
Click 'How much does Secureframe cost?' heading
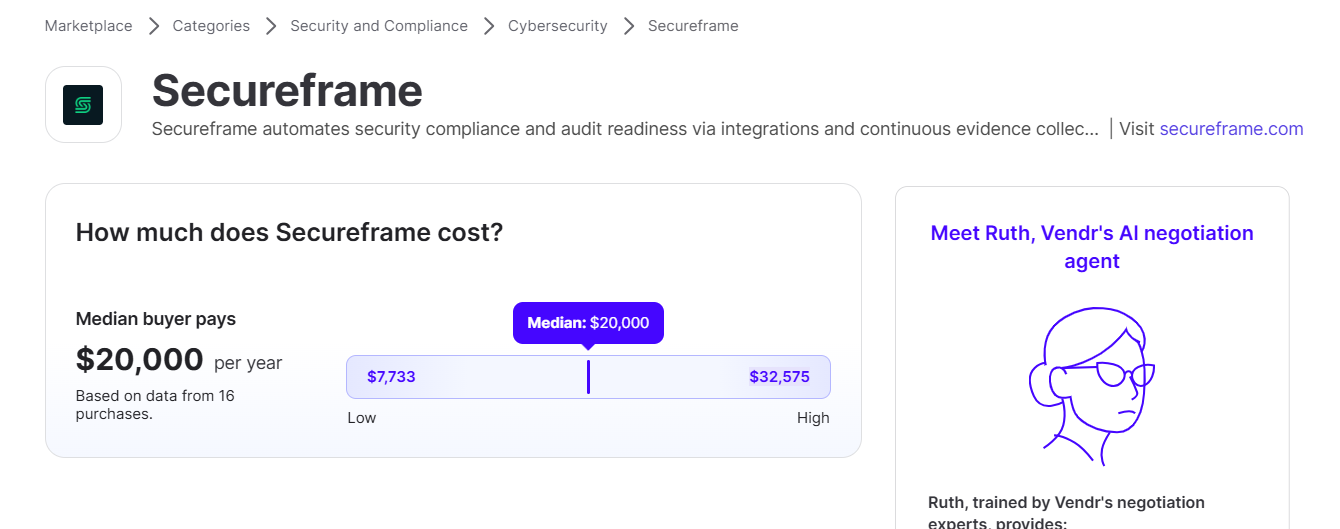point(289,233)
